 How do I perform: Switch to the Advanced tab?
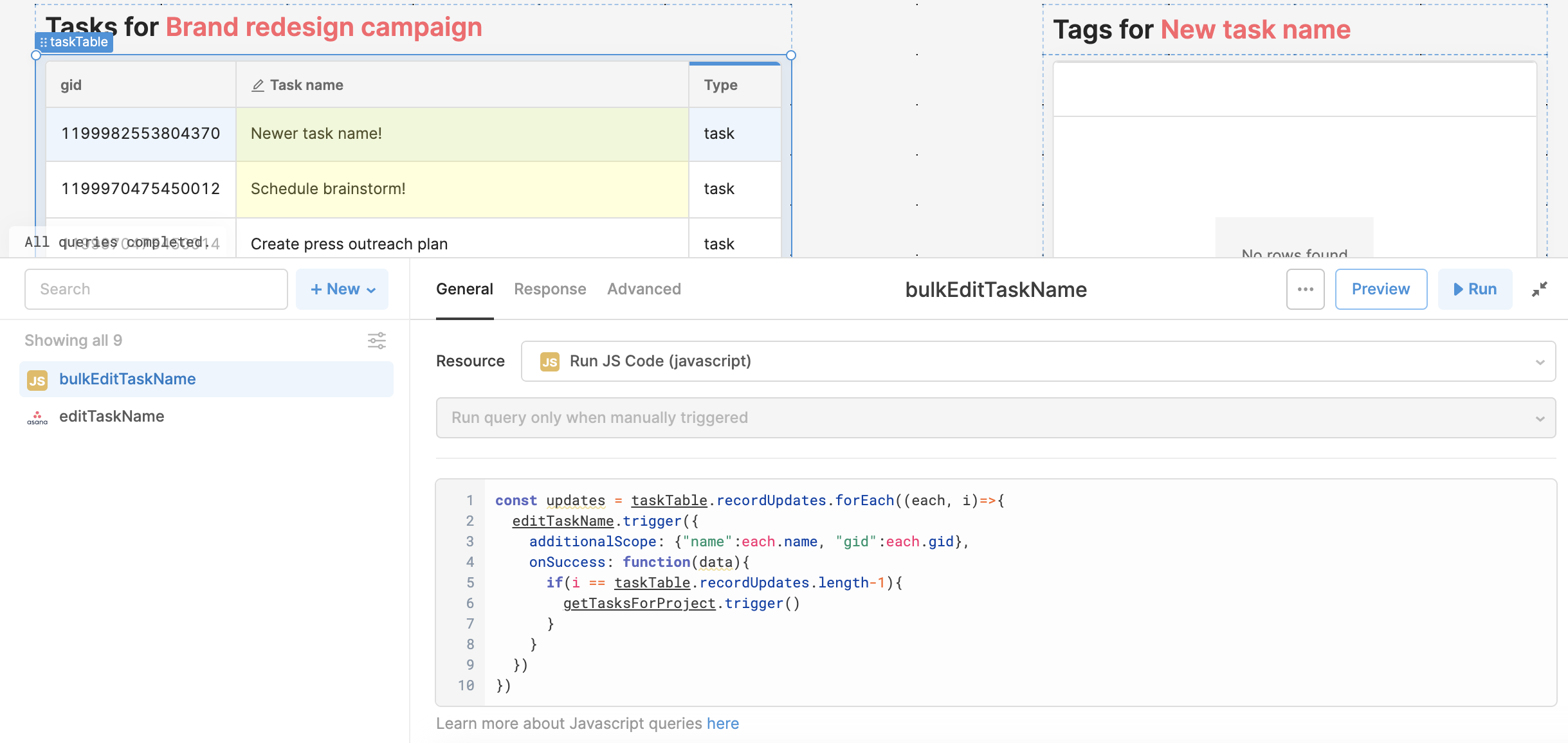click(644, 289)
